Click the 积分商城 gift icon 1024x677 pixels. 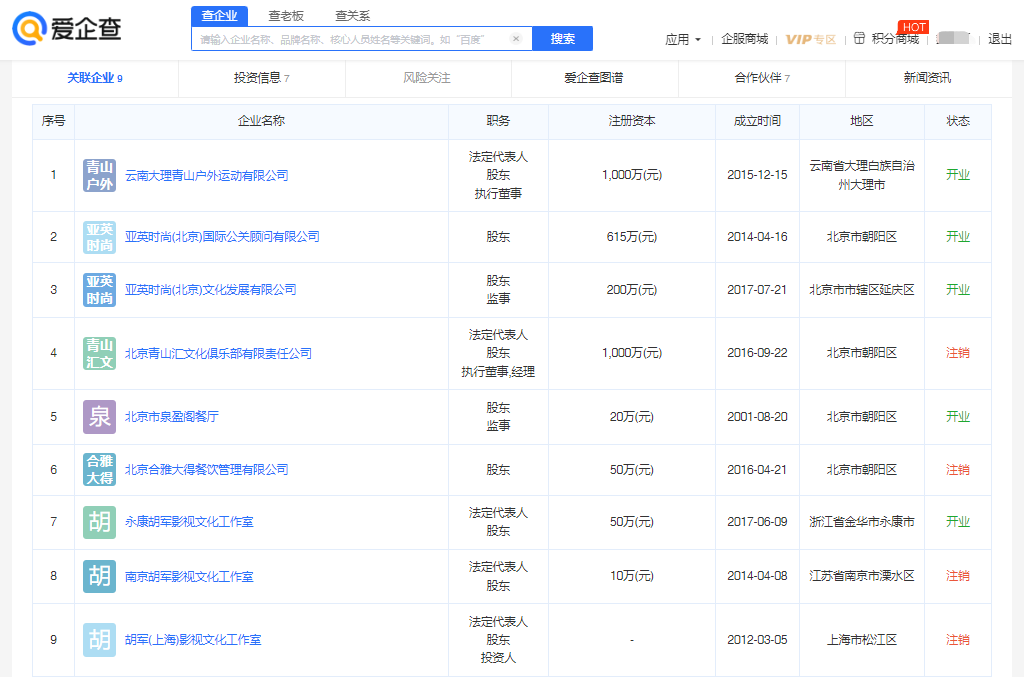[x=859, y=39]
